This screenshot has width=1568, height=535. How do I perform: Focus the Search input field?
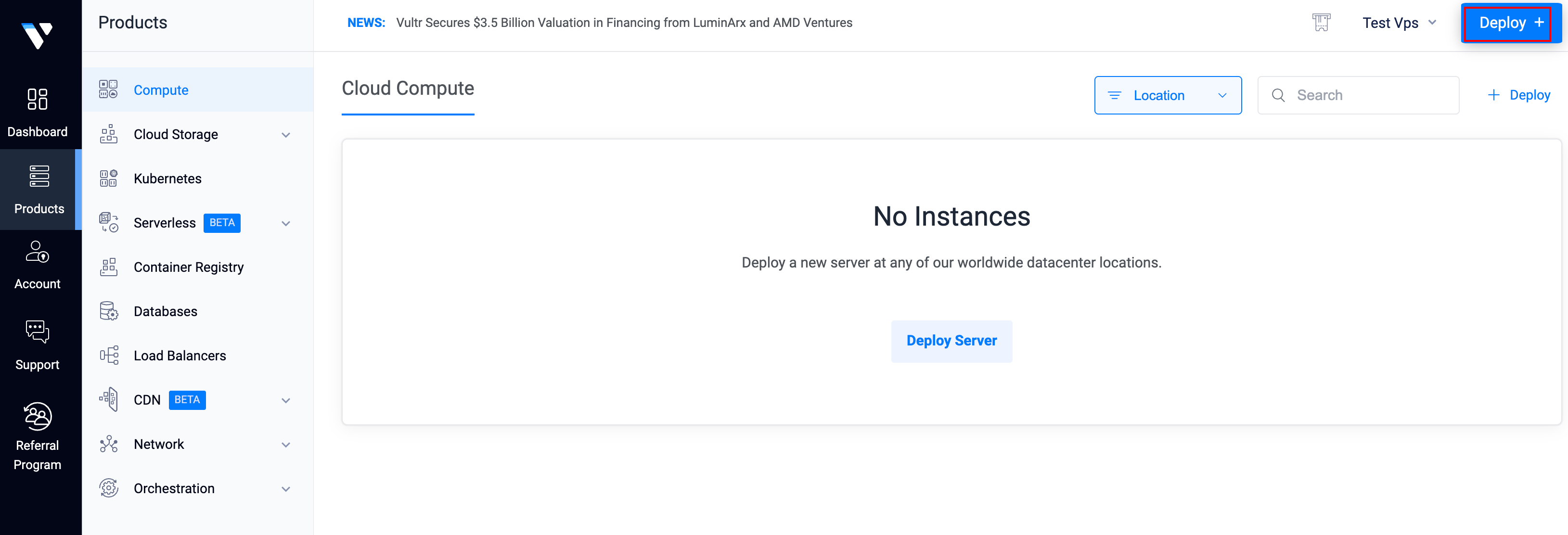tap(1358, 95)
